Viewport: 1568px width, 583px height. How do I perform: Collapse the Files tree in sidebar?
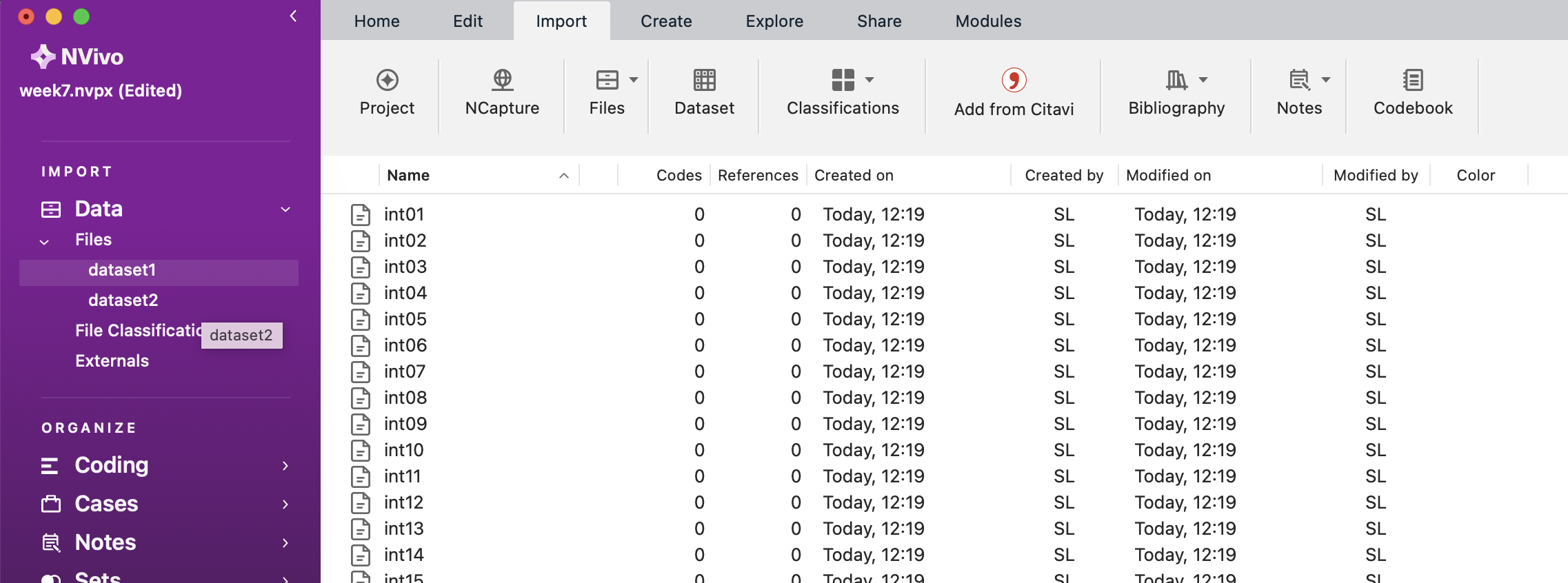click(45, 242)
